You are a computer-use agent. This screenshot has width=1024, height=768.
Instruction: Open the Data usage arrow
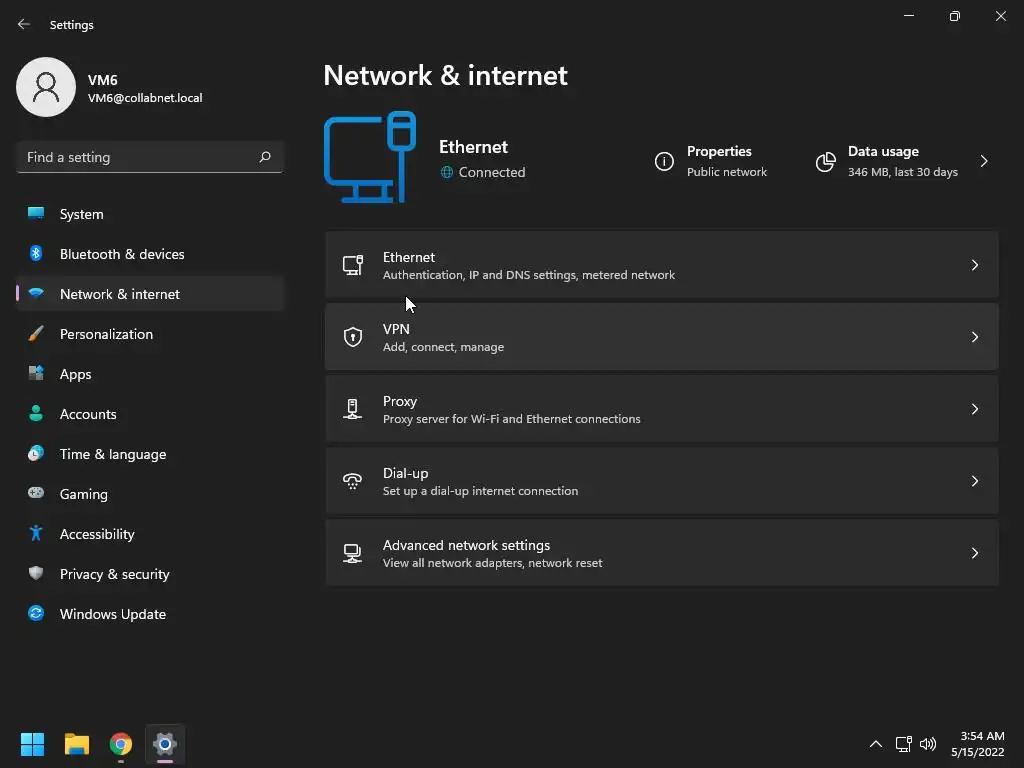[984, 161]
